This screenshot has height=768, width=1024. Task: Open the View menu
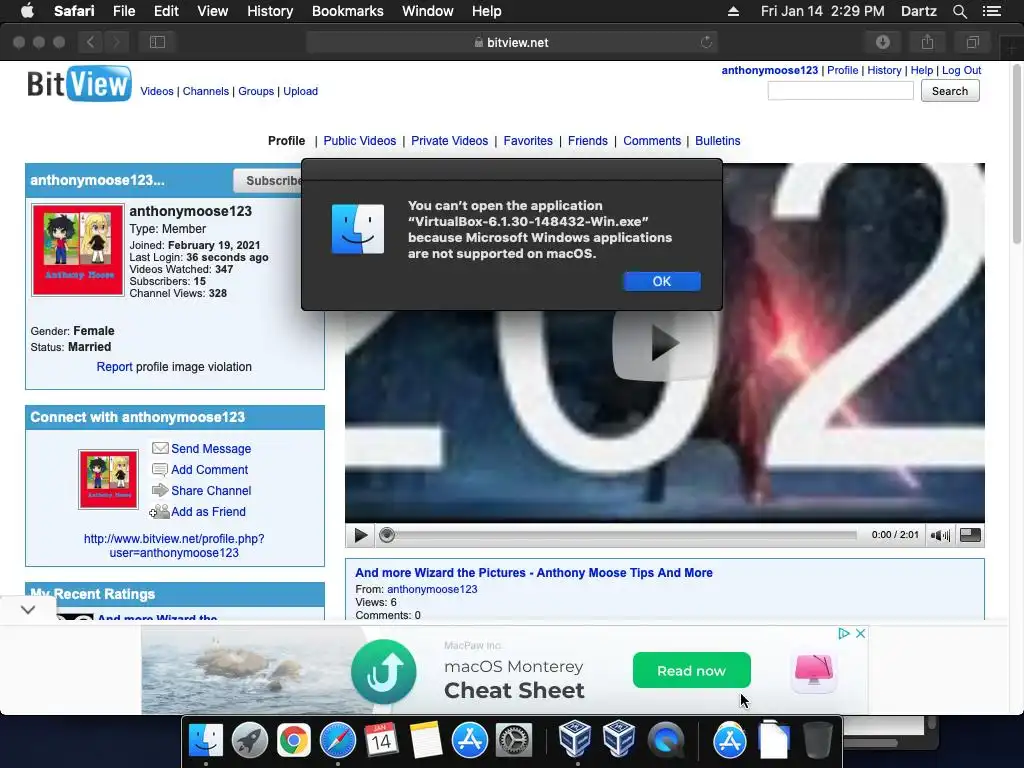212,11
